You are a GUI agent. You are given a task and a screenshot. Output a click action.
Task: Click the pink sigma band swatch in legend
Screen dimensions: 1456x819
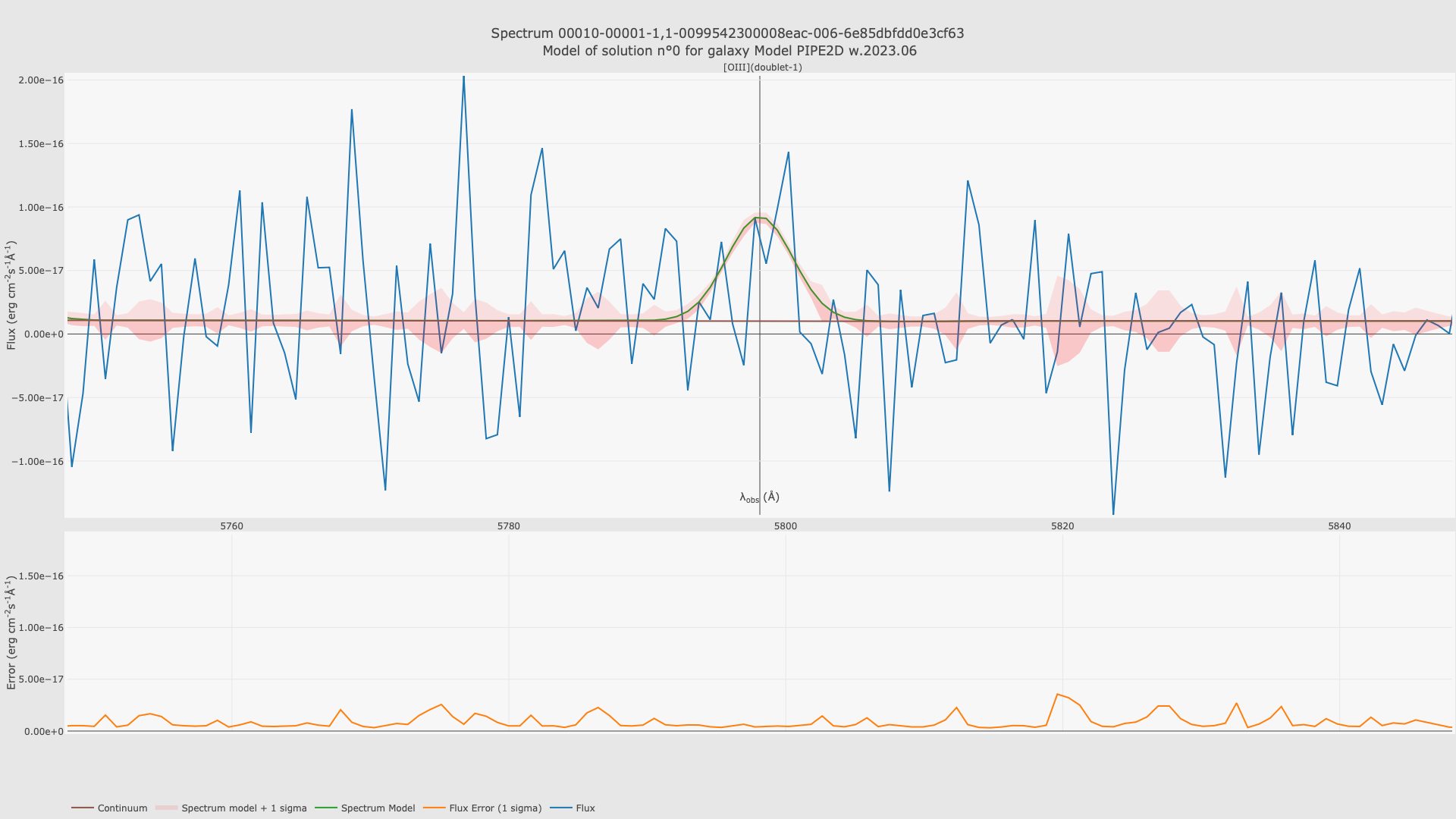[166, 808]
